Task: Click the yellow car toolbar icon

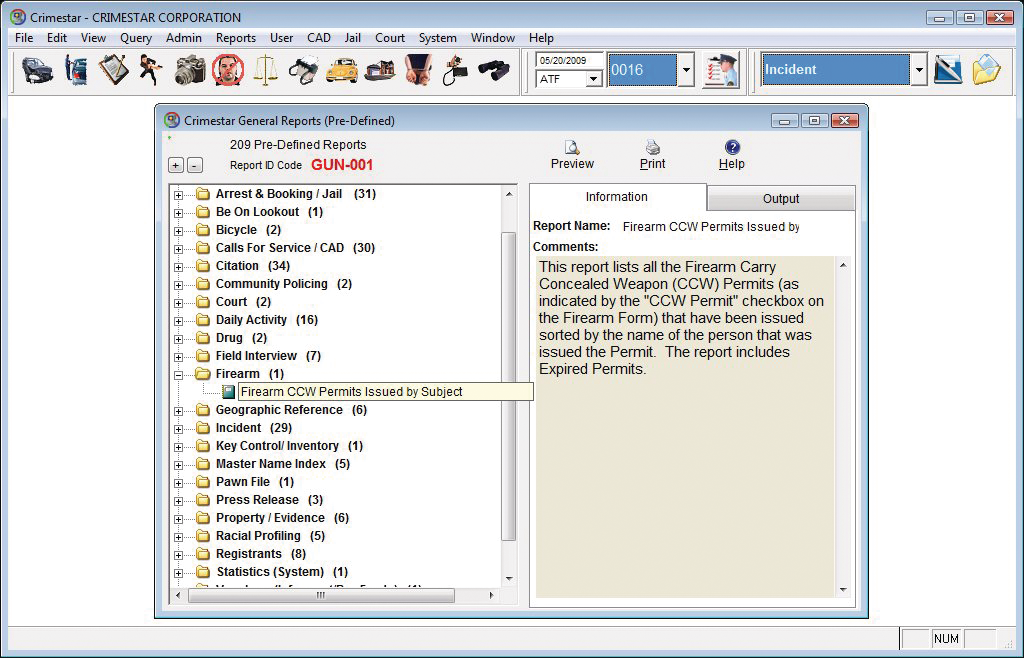Action: (342, 71)
